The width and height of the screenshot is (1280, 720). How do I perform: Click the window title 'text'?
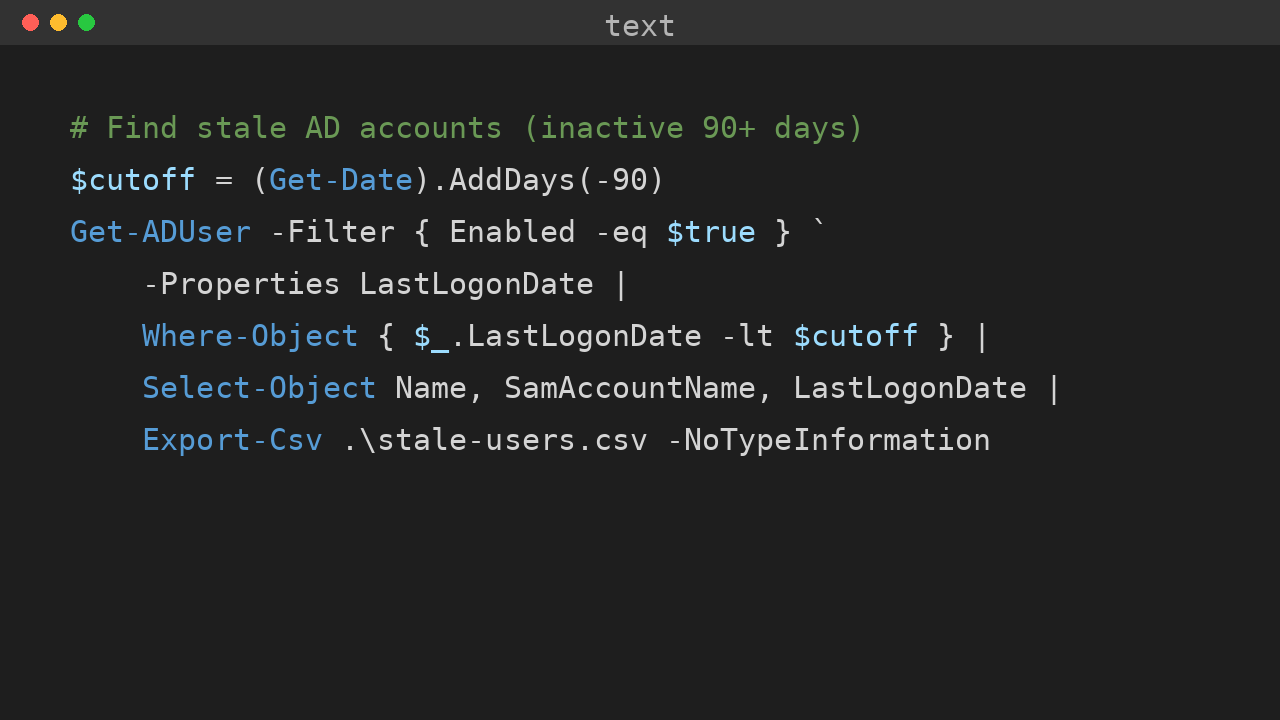pyautogui.click(x=640, y=26)
